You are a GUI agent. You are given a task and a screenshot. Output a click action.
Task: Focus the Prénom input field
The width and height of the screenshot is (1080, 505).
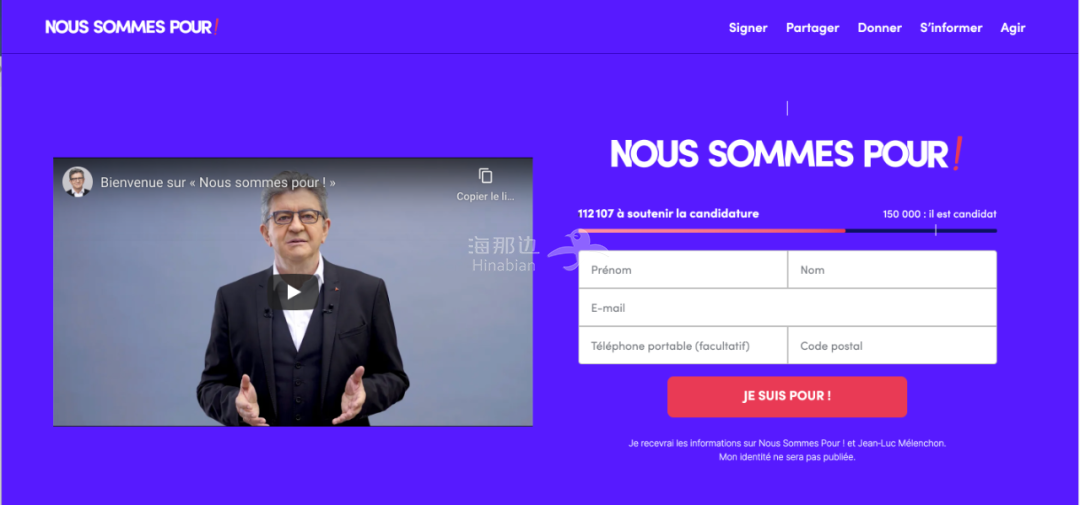point(683,269)
